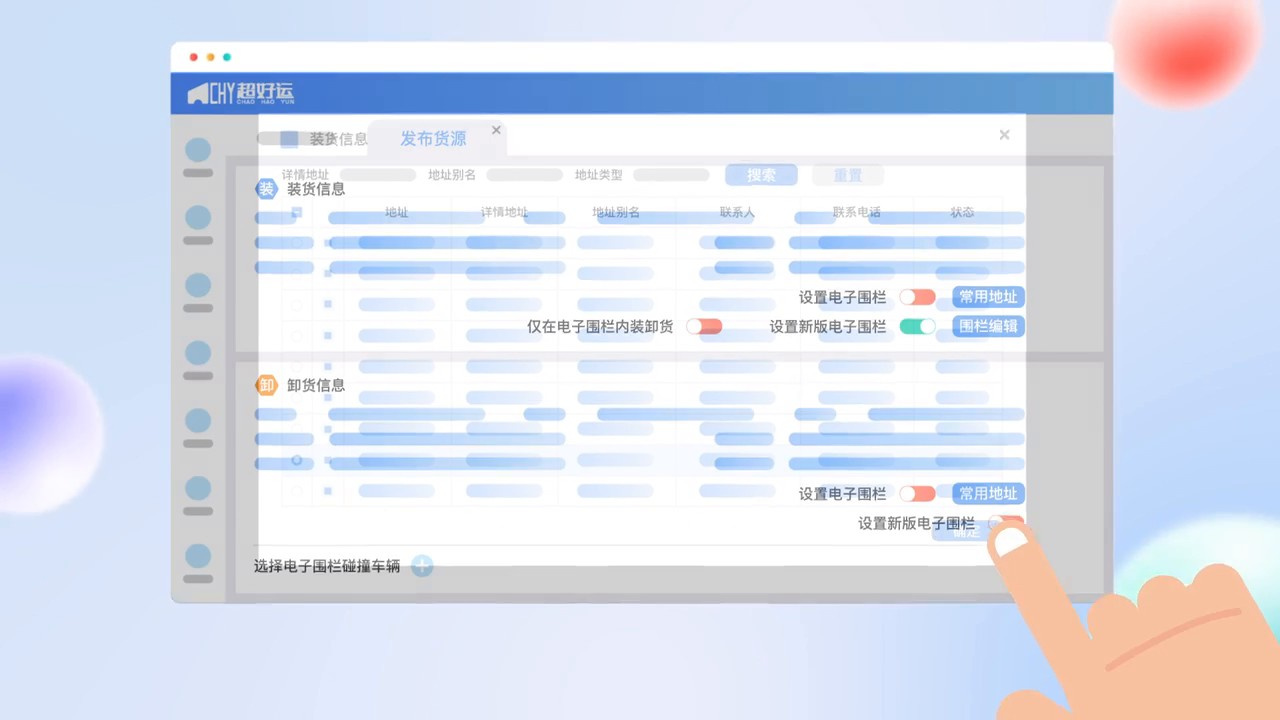Click the plus icon beside 选择电子围栏碰撞车辆
The image size is (1280, 720).
click(422, 566)
